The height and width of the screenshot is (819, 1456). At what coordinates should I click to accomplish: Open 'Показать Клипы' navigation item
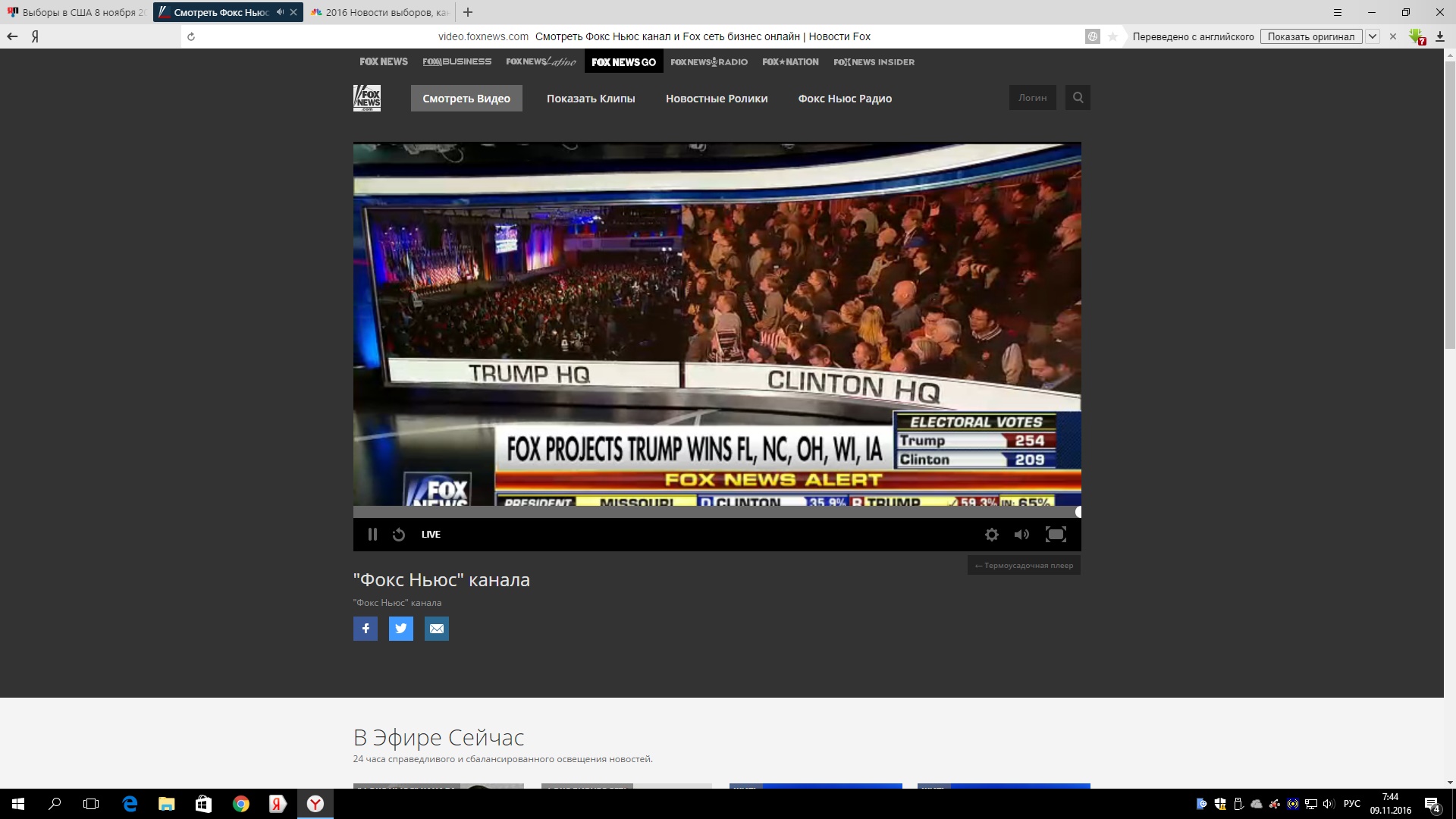(591, 99)
